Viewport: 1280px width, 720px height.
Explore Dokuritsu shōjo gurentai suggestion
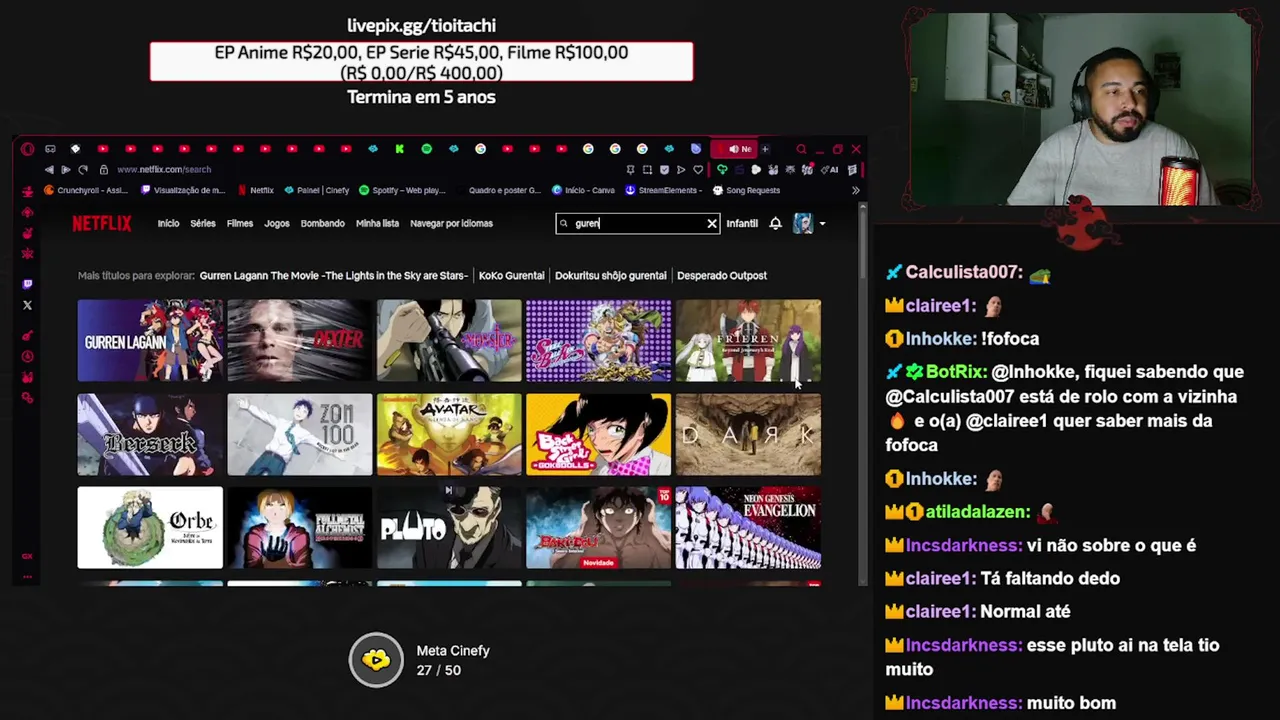pos(610,276)
